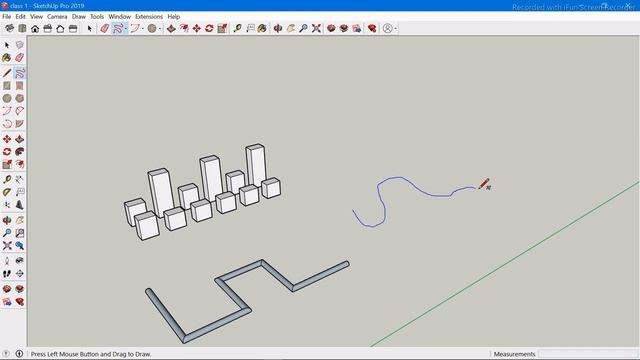This screenshot has height=360, width=640.
Task: Select the Rectangle tool in left tool set
Action: point(7,86)
